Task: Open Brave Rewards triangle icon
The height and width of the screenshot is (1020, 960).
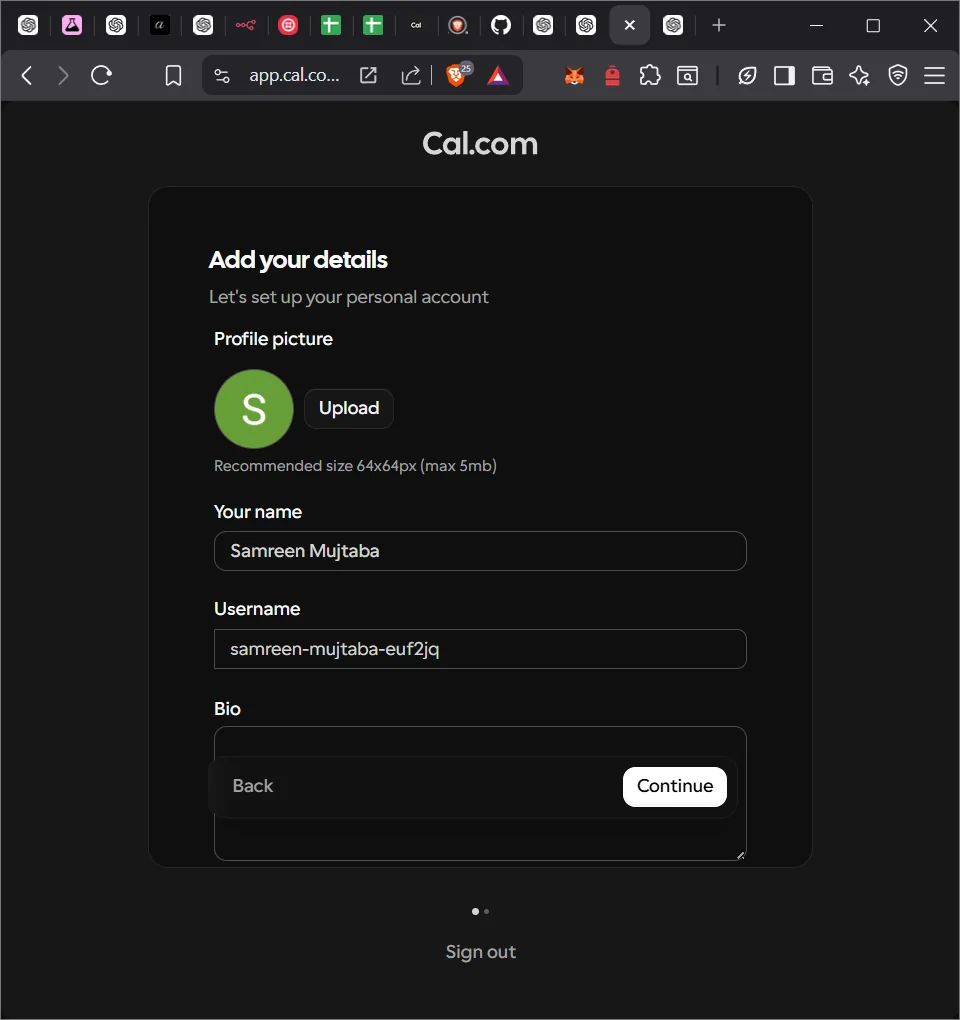Action: click(498, 76)
